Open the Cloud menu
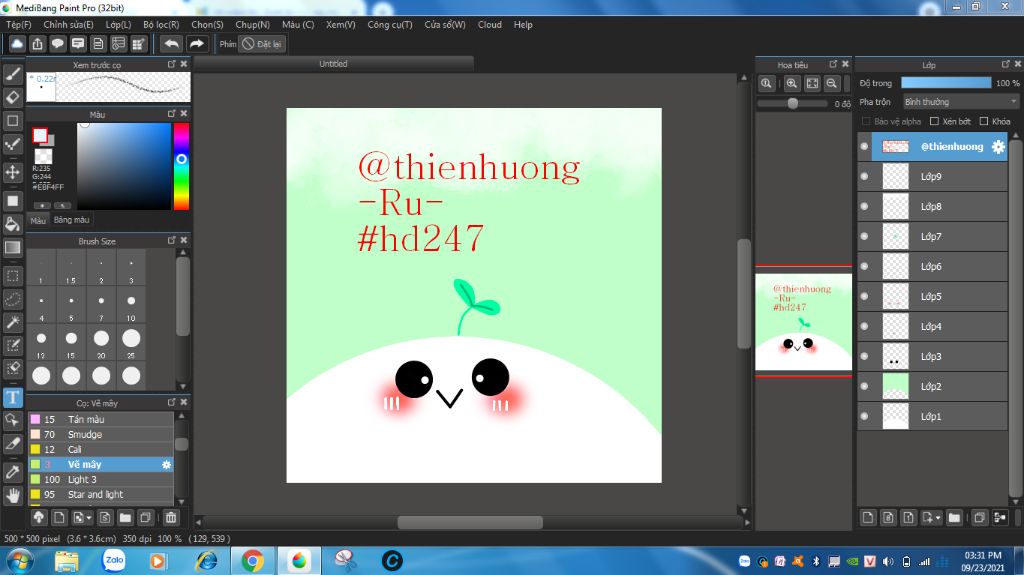Image resolution: width=1024 pixels, height=575 pixels. (x=490, y=25)
